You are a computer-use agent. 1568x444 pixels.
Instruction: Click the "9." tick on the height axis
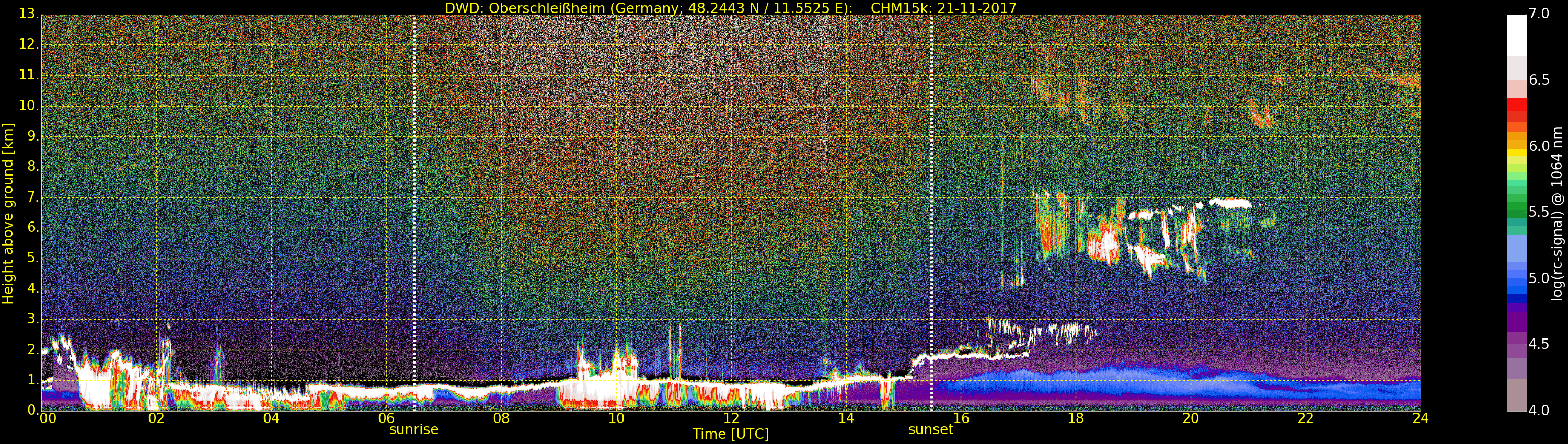click(32, 136)
